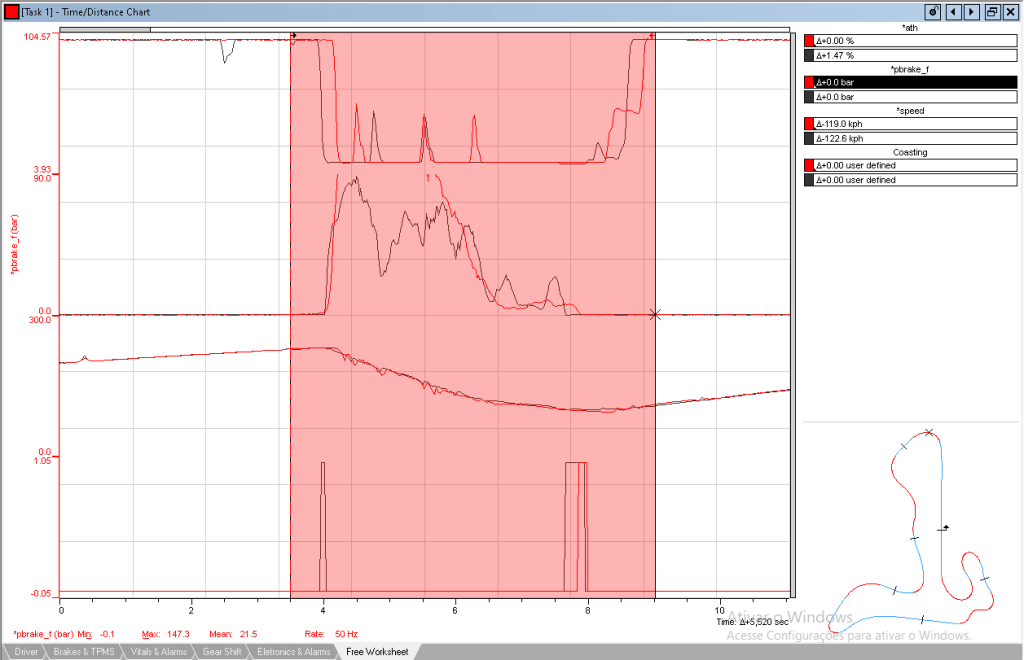The height and width of the screenshot is (660, 1024).
Task: Open the Vitals & Alarms tab
Action: pyautogui.click(x=158, y=652)
